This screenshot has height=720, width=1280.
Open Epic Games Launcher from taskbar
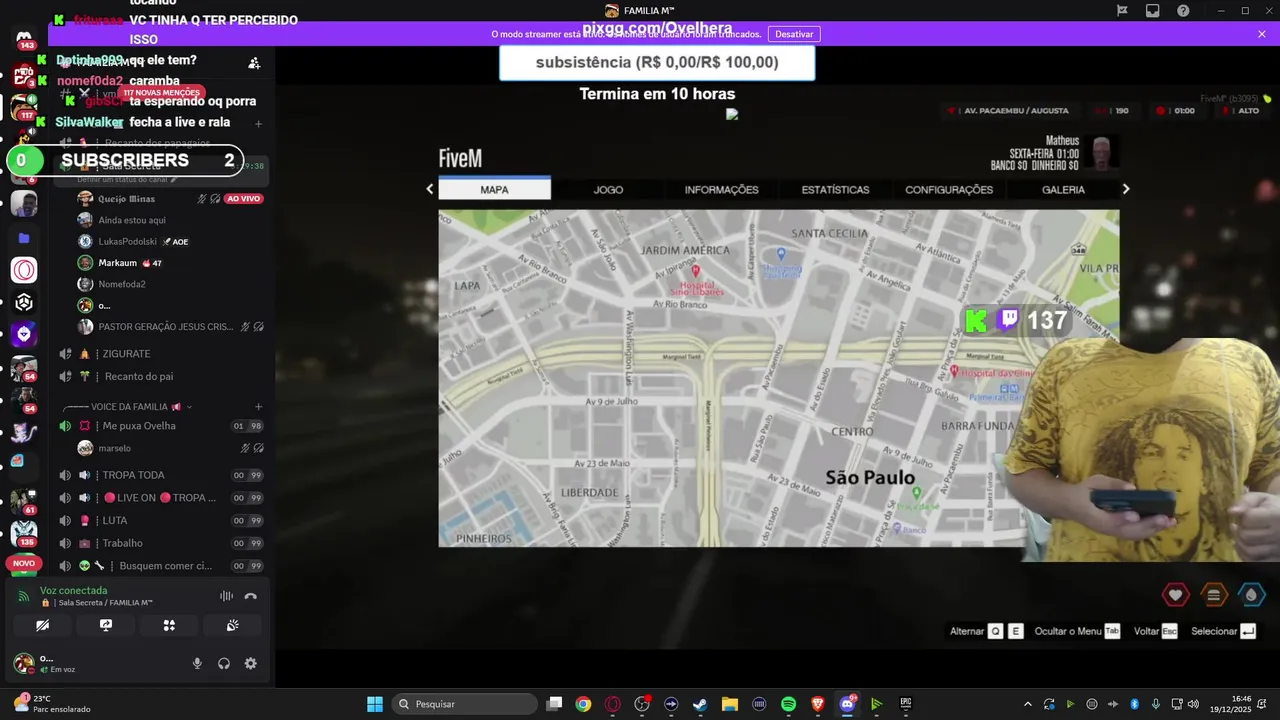[x=906, y=704]
